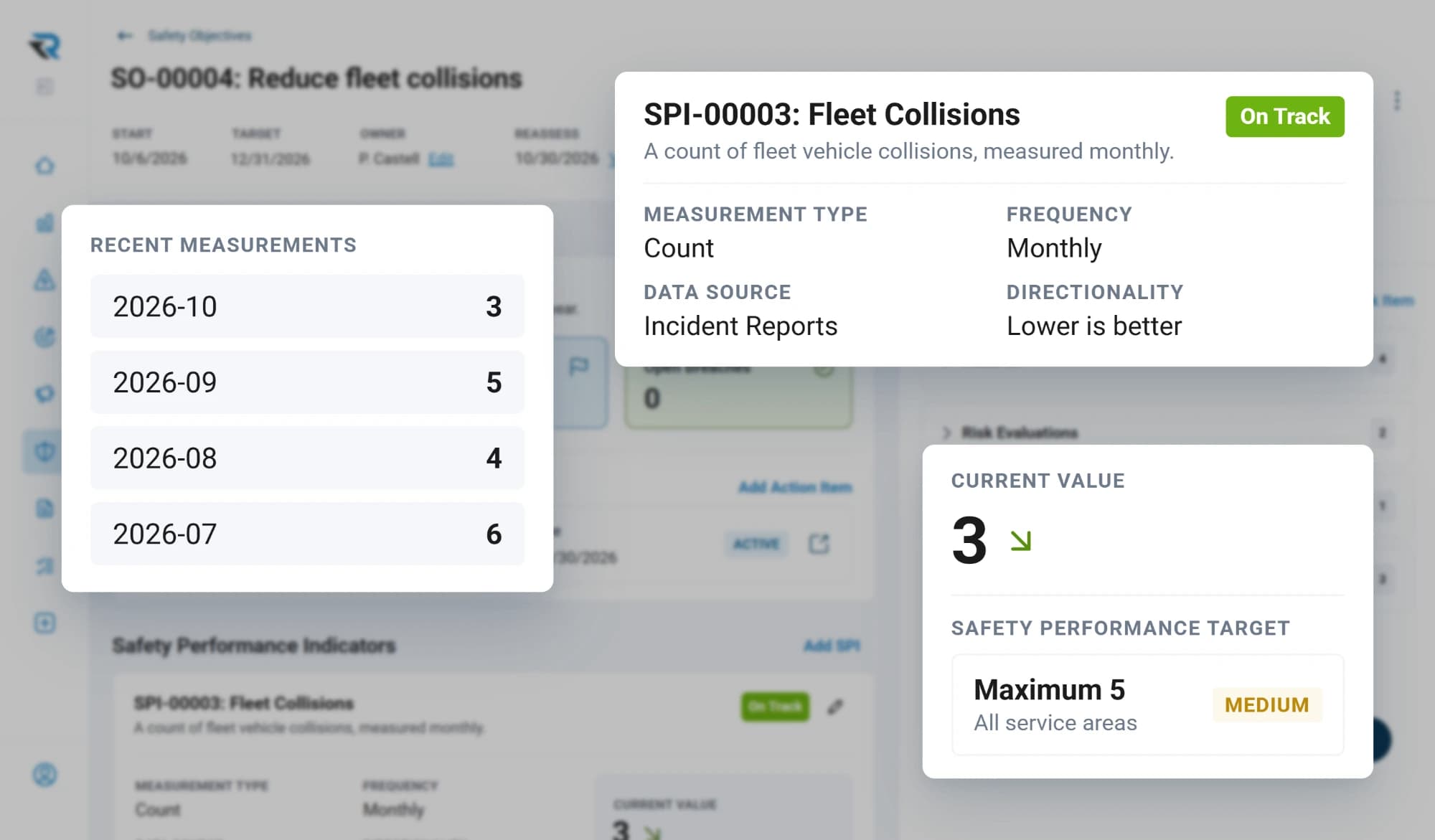Open action item in external view icon

coord(819,544)
